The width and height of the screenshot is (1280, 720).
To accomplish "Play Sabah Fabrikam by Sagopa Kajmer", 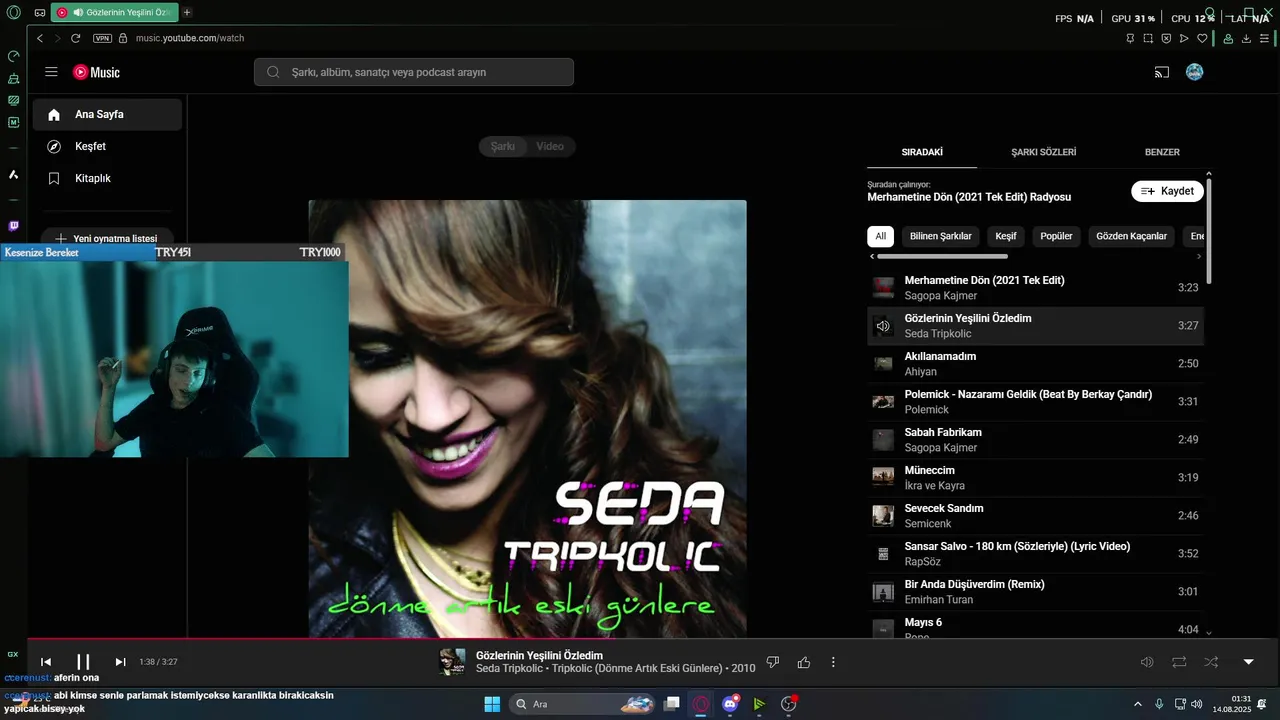I will tap(1035, 439).
